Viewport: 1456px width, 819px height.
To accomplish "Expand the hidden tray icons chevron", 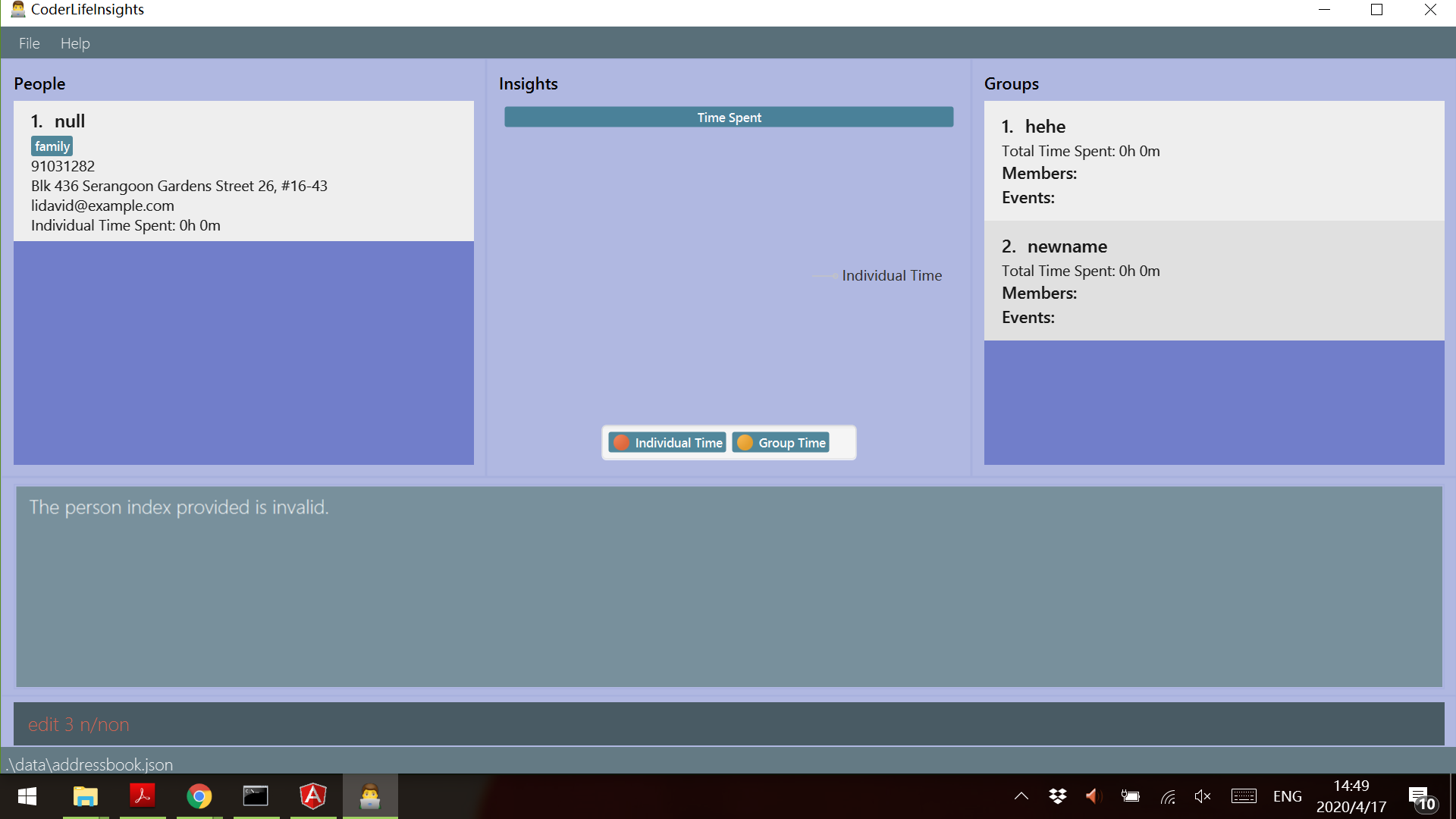I will click(1021, 796).
